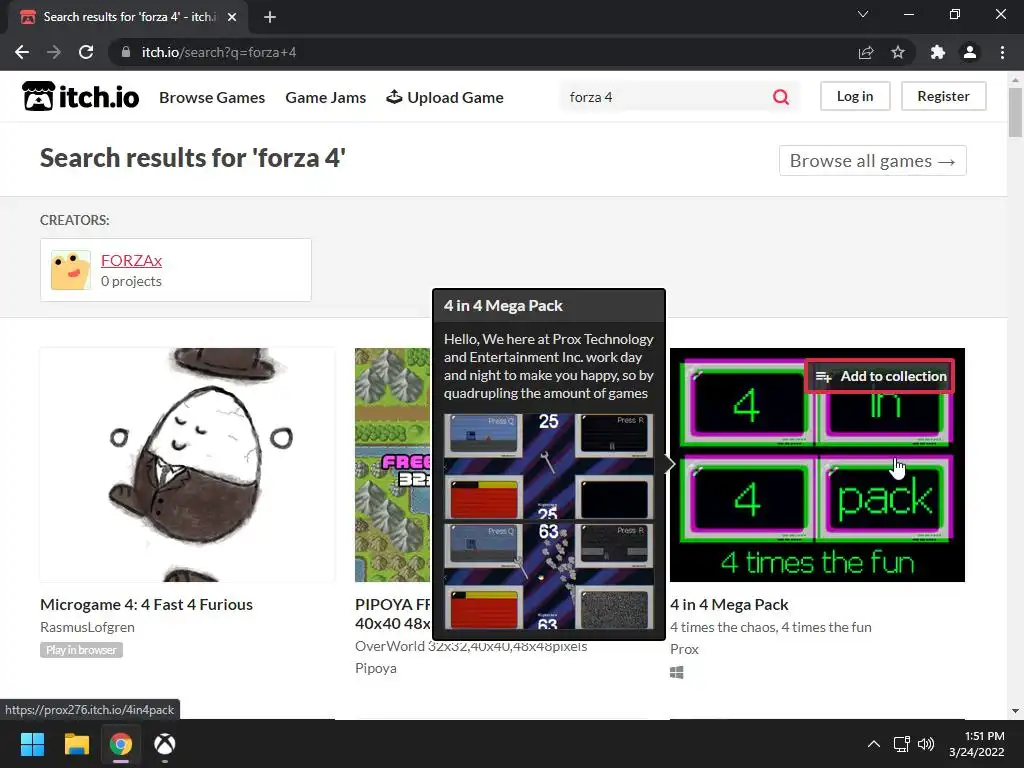The width and height of the screenshot is (1024, 768).
Task: Close the 'Search results for forza 4' tab
Action: [232, 17]
